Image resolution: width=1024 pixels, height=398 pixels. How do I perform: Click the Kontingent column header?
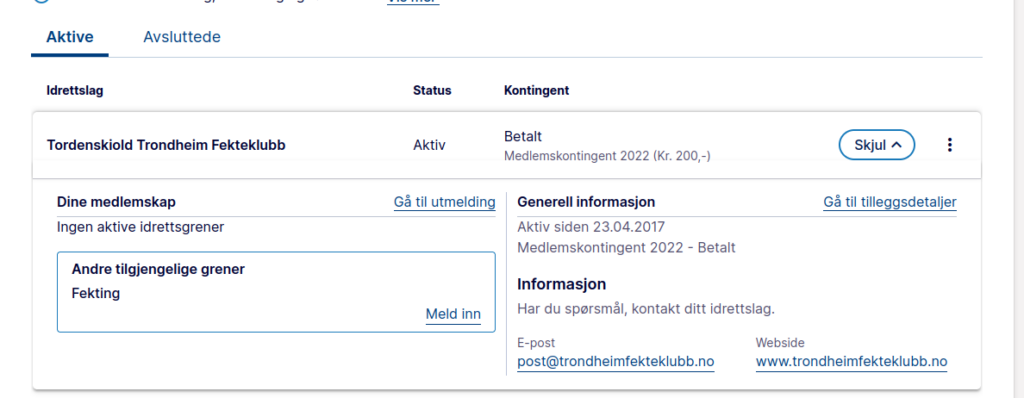pyautogui.click(x=536, y=91)
